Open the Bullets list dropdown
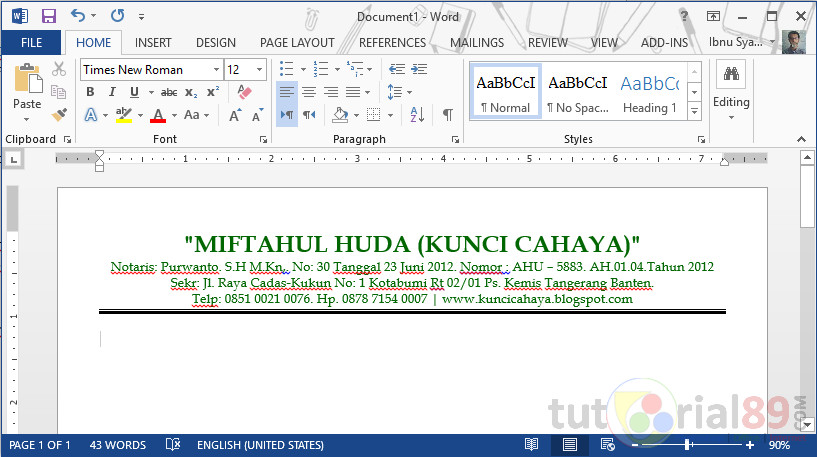The image size is (817, 457). [303, 69]
